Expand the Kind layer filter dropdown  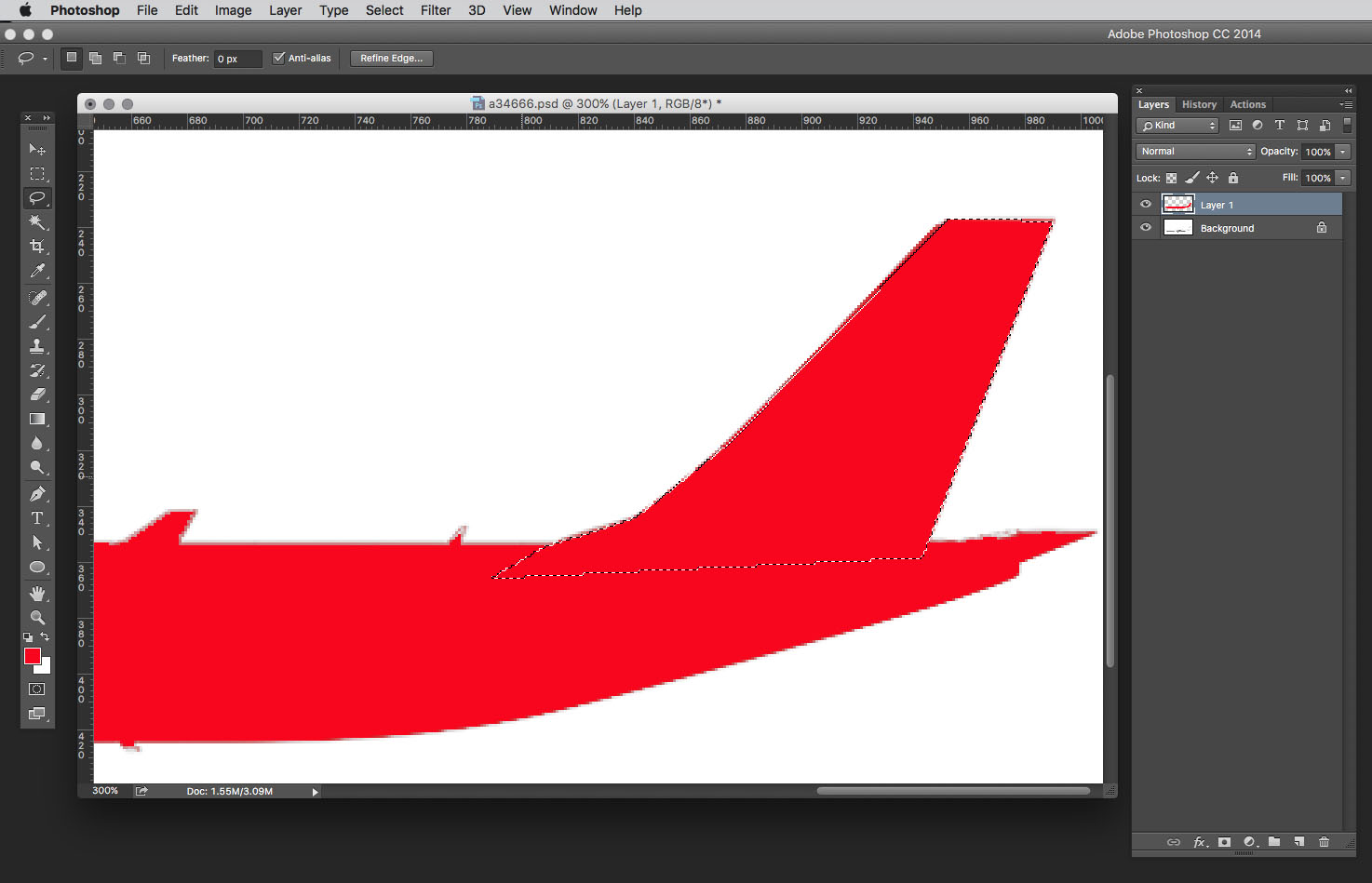(x=1177, y=126)
